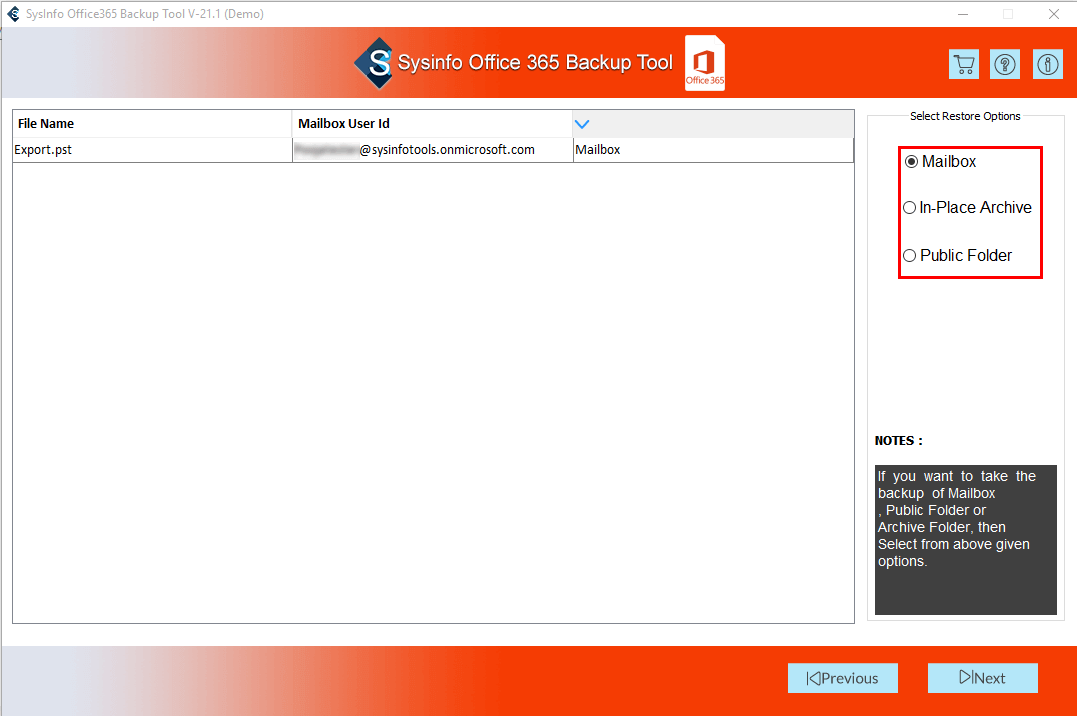Click the NOTES text box

pyautogui.click(x=966, y=540)
